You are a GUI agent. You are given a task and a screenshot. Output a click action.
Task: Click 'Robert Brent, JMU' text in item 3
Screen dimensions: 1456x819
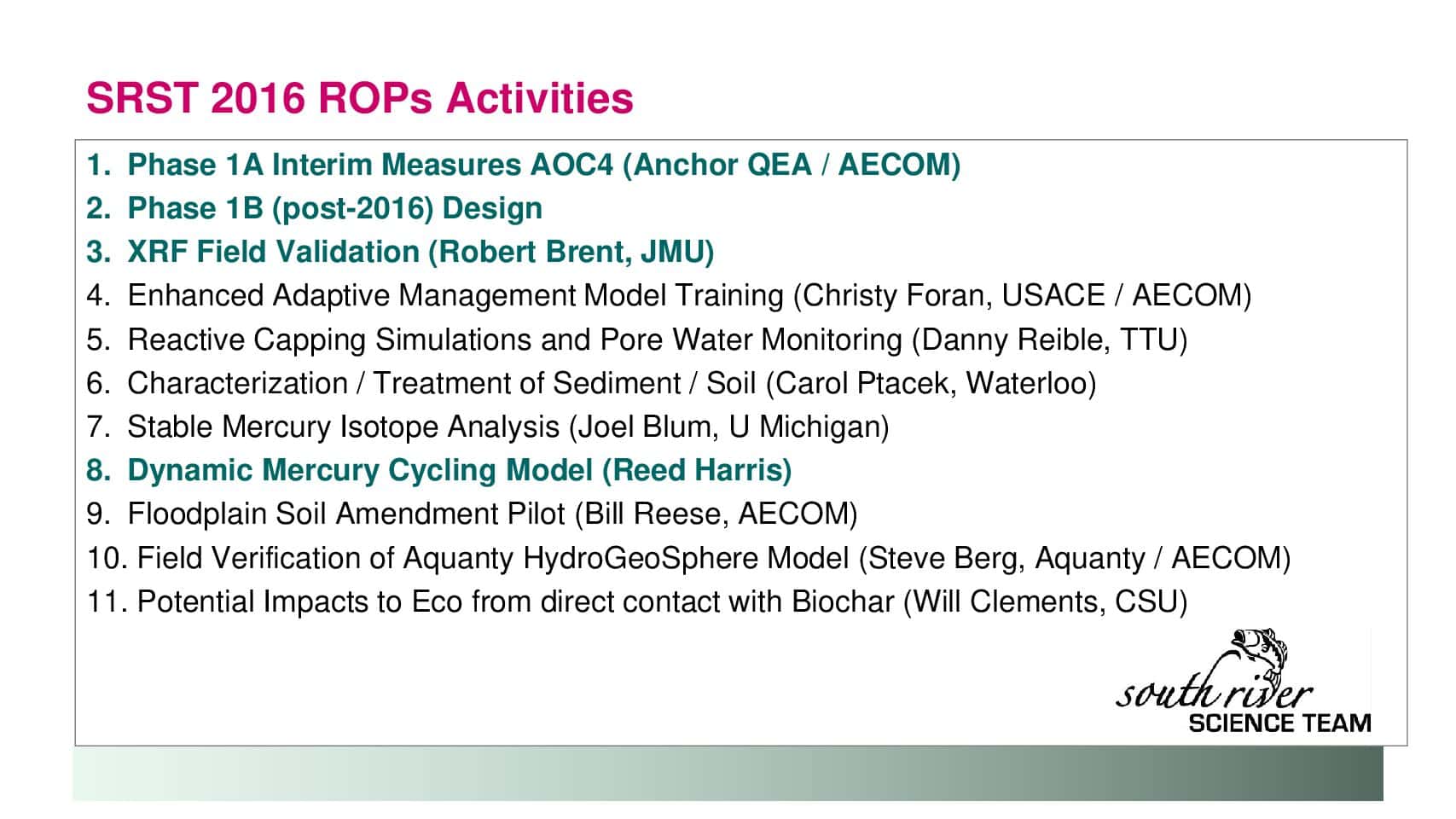(x=571, y=252)
